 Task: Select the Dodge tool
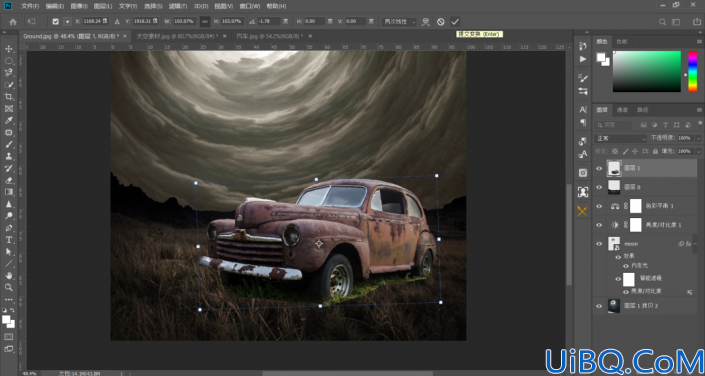(x=9, y=216)
